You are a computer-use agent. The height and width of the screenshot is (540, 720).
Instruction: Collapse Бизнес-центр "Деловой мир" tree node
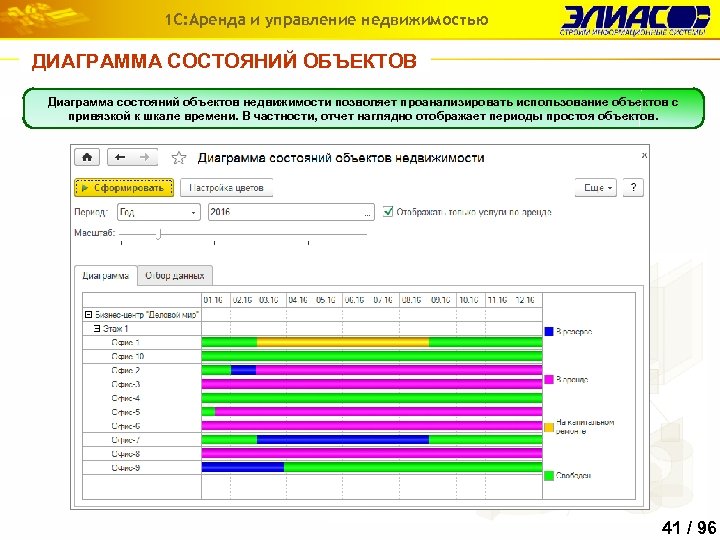(89, 315)
